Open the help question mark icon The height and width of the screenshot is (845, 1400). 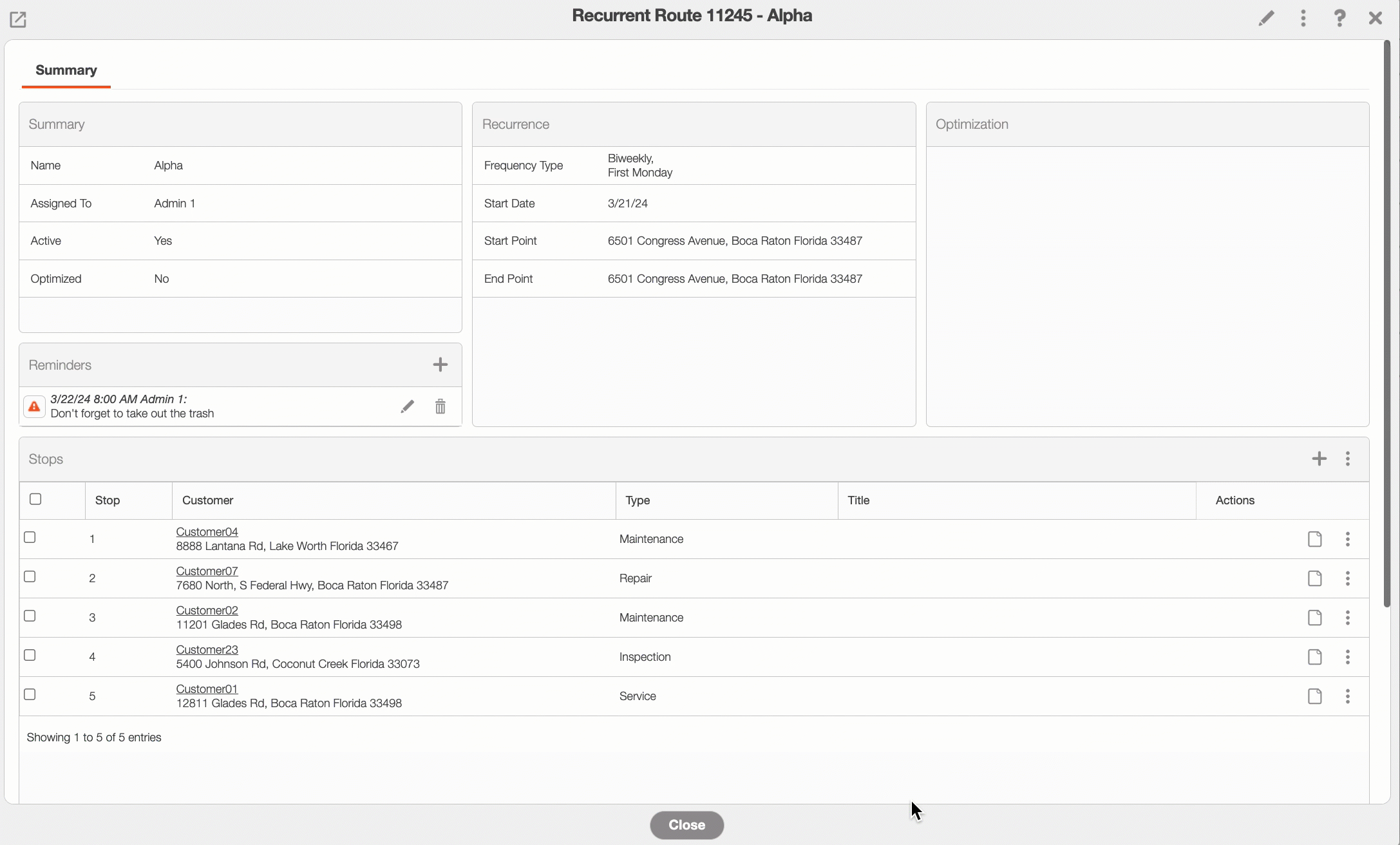click(x=1339, y=18)
